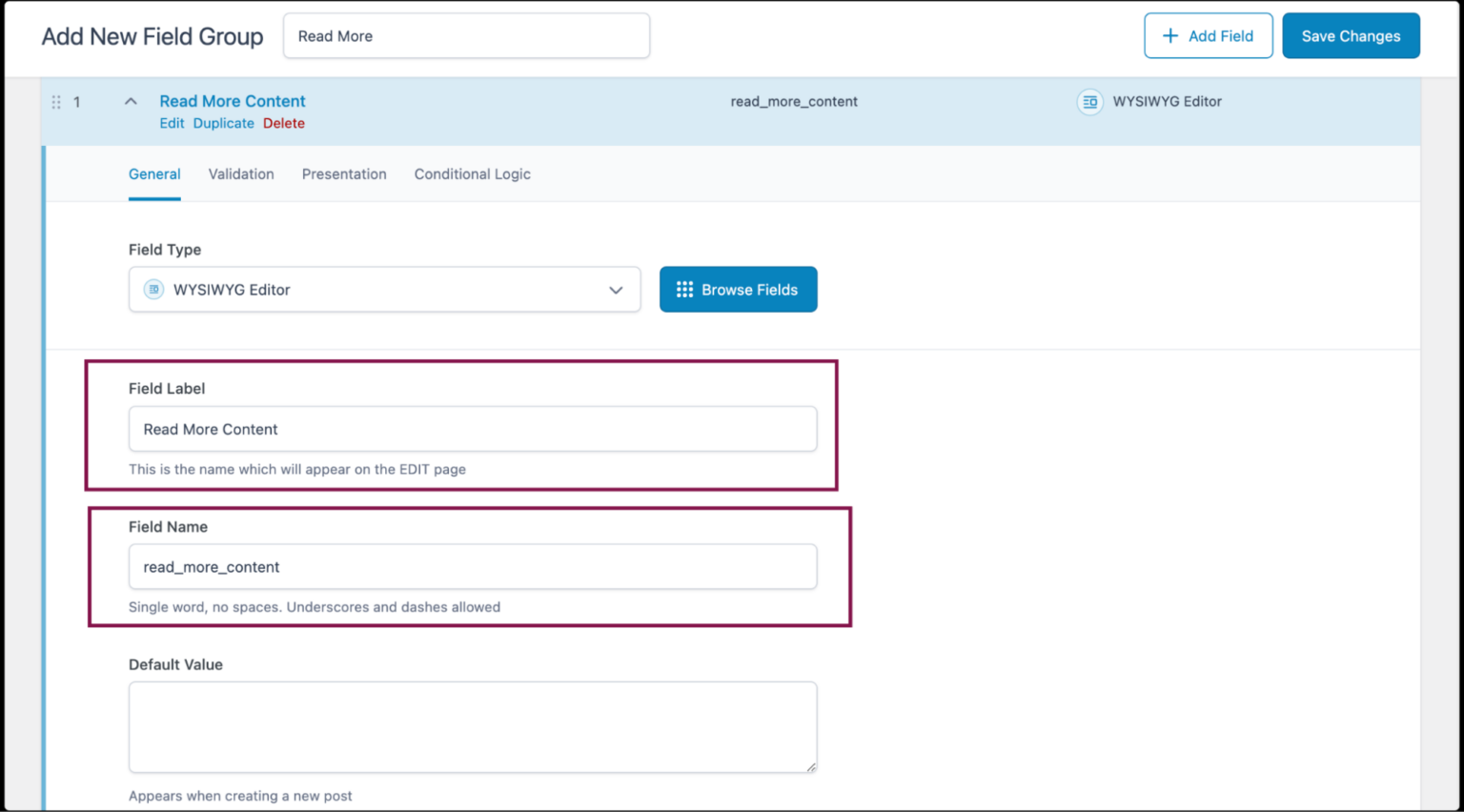Click the editor icon inside Field Type selector

click(152, 289)
